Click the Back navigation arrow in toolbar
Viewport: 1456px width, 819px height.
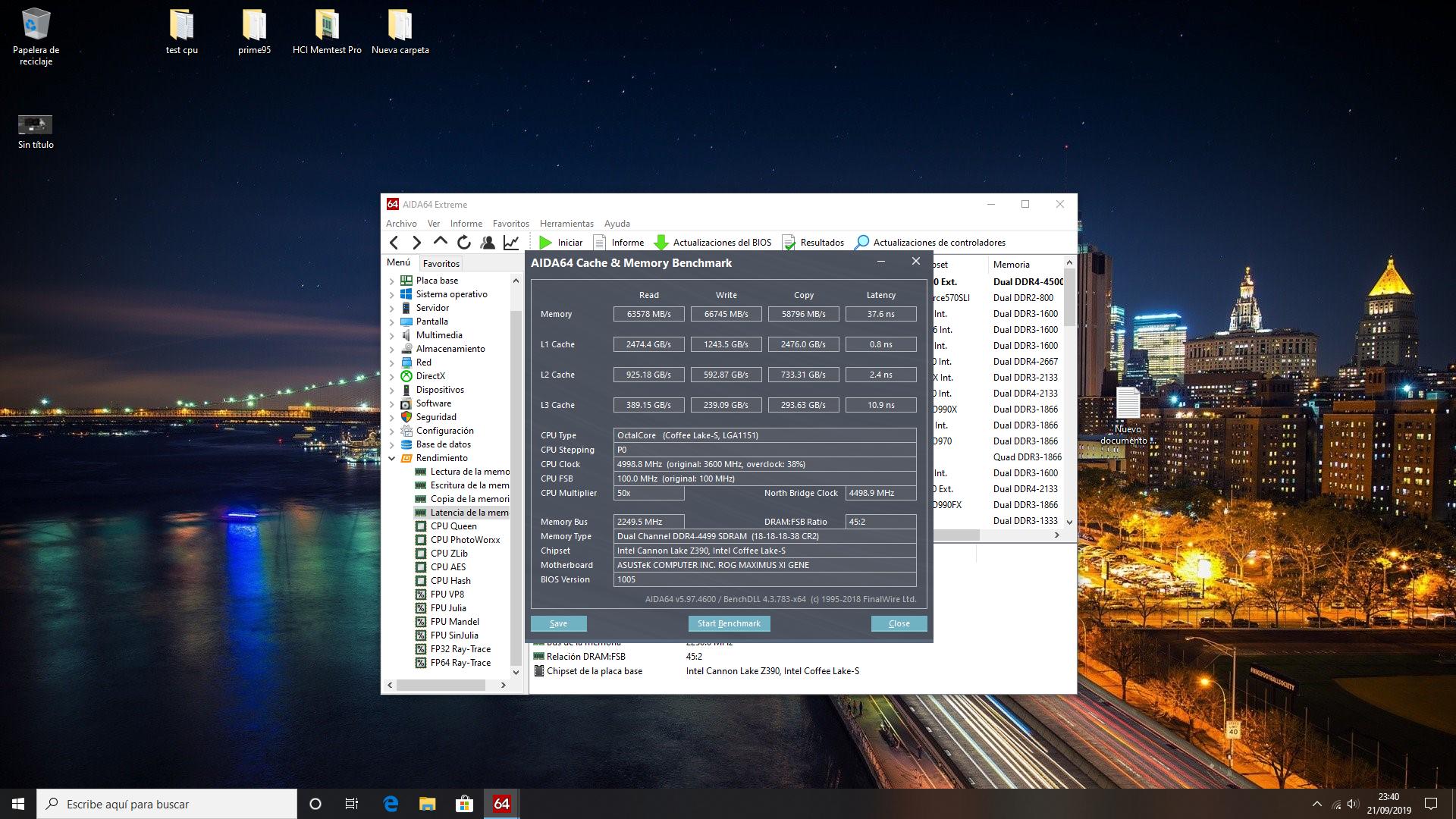[x=394, y=243]
